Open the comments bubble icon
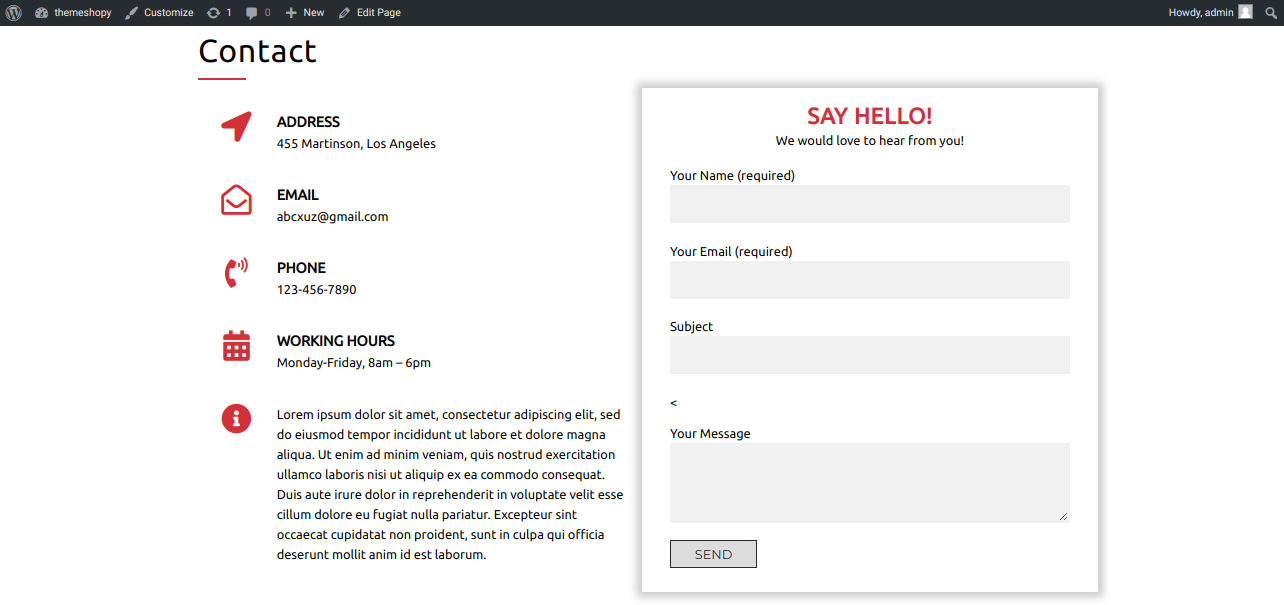The width and height of the screenshot is (1284, 605). coord(257,13)
